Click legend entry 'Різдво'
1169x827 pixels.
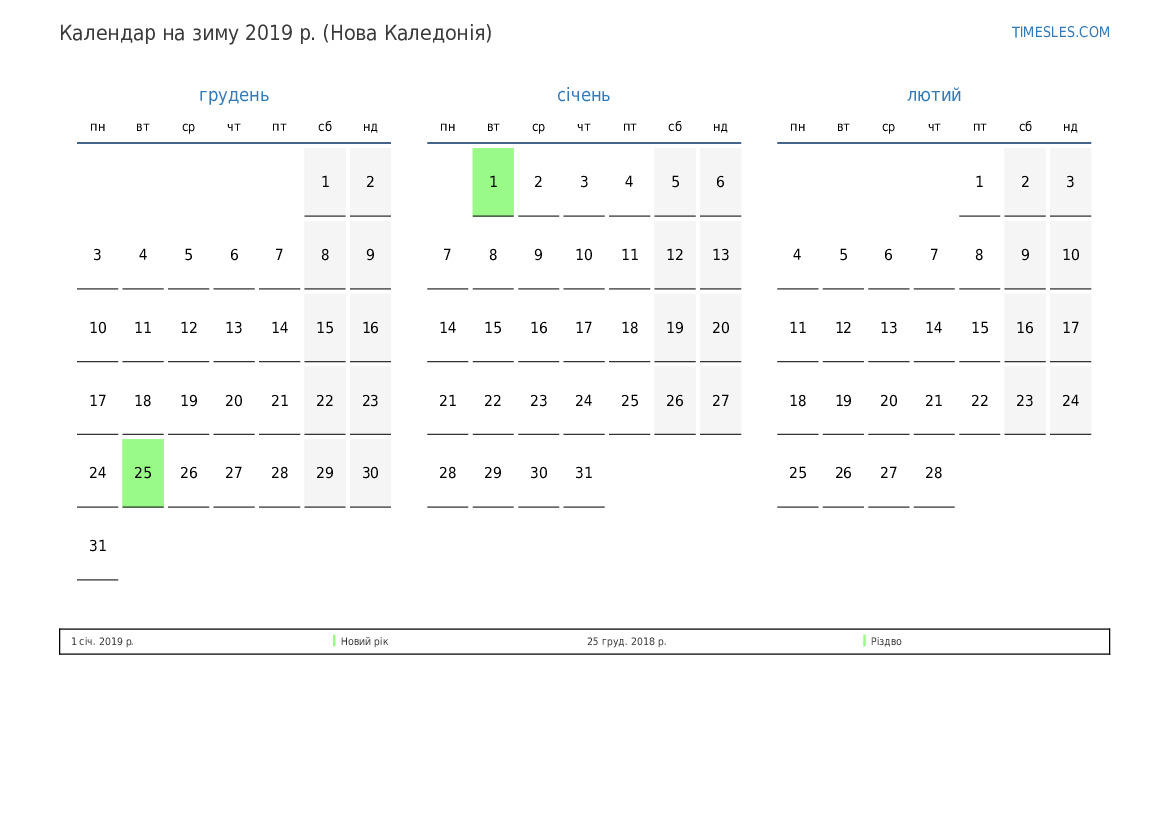pyautogui.click(x=886, y=641)
